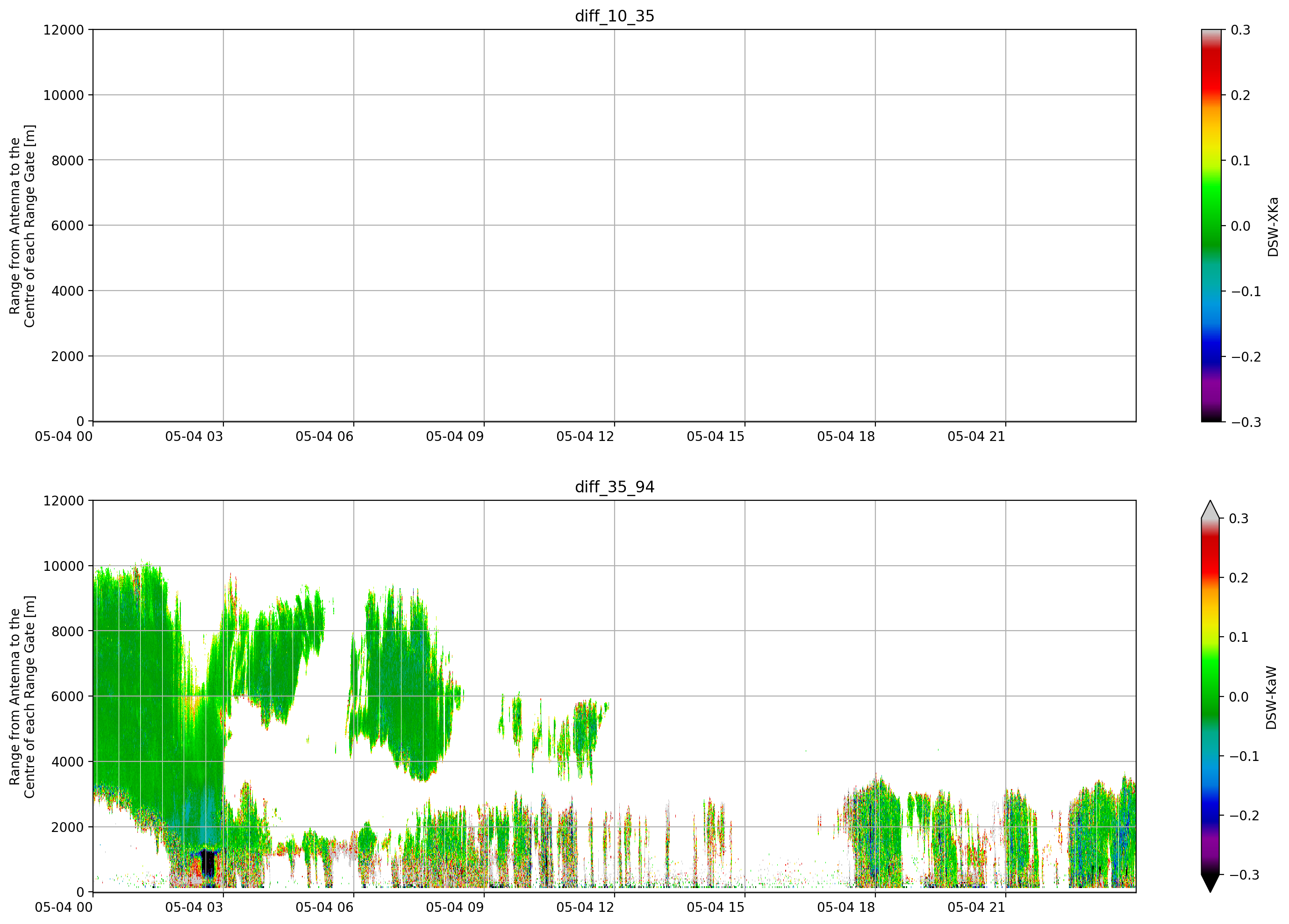Click the black lower extend arrow on DSW-KaW colorbar
Screen dimensions: 1289x924
tap(1210, 883)
